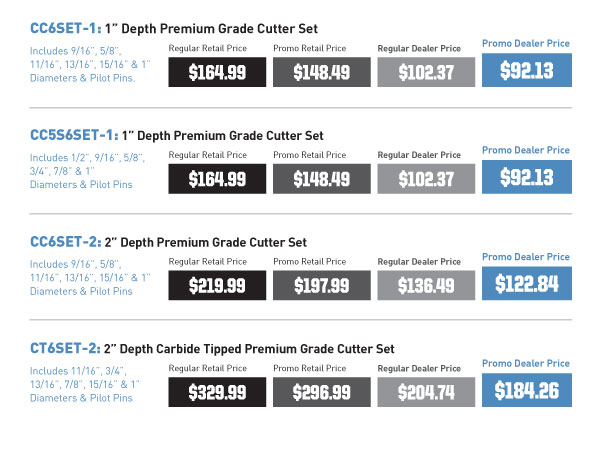Click the CT6SET-2 included diameters description
The image size is (600, 460).
coord(85,384)
